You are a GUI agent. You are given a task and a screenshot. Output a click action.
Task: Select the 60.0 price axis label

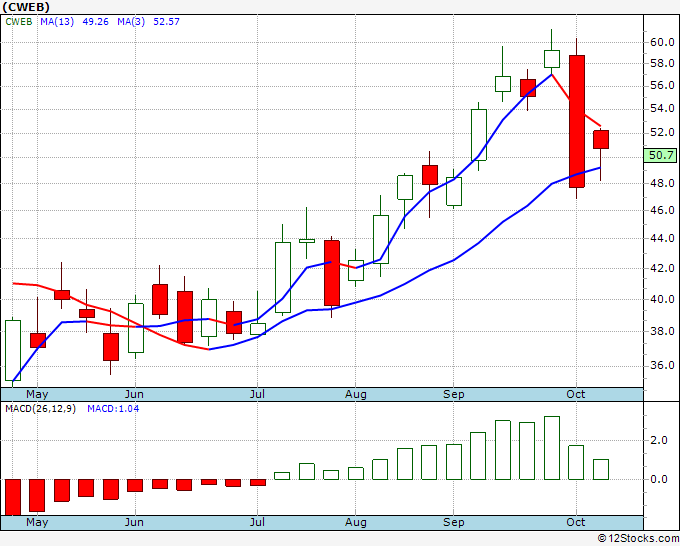pos(662,42)
